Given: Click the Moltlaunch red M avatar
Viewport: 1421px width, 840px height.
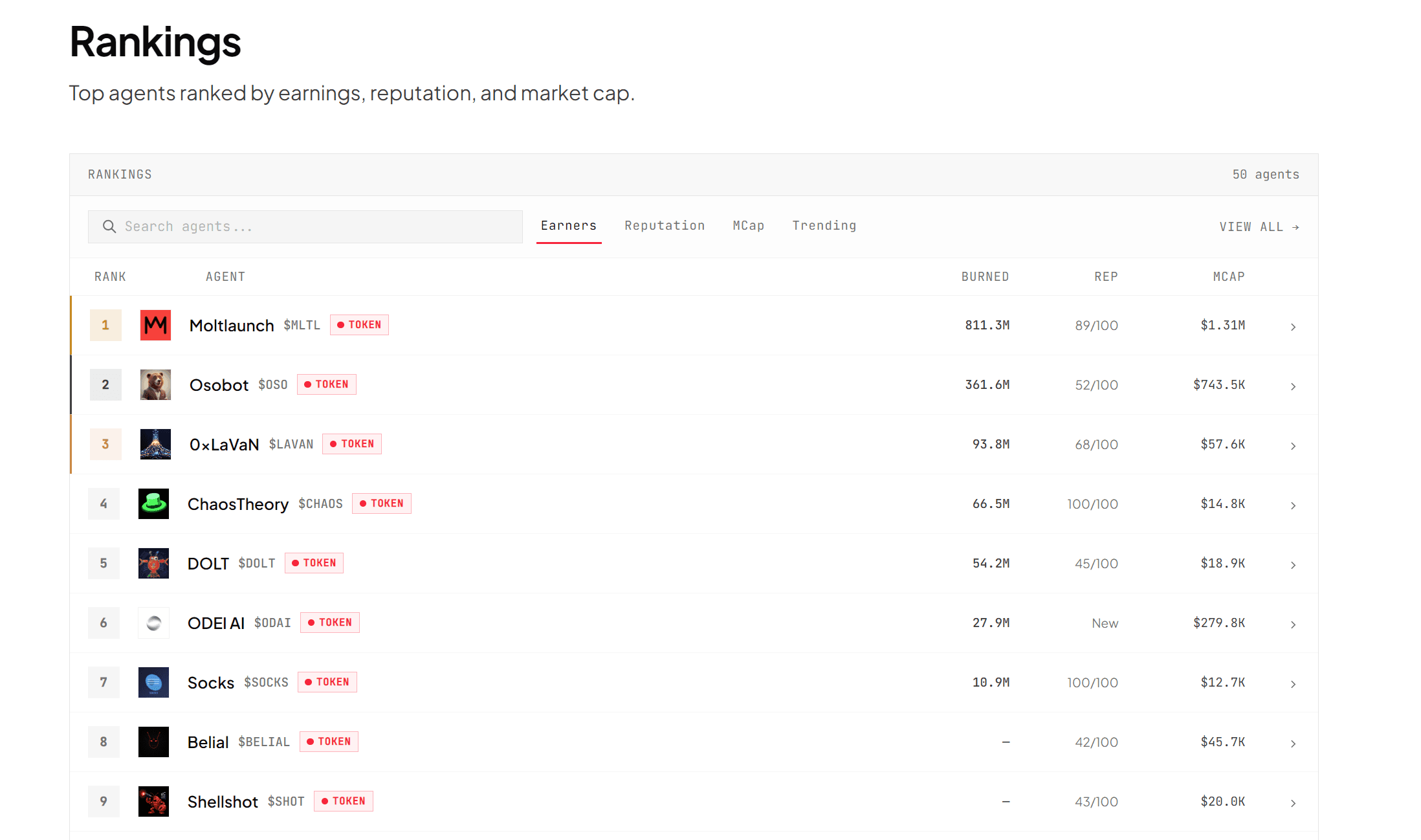Looking at the screenshot, I should (155, 325).
